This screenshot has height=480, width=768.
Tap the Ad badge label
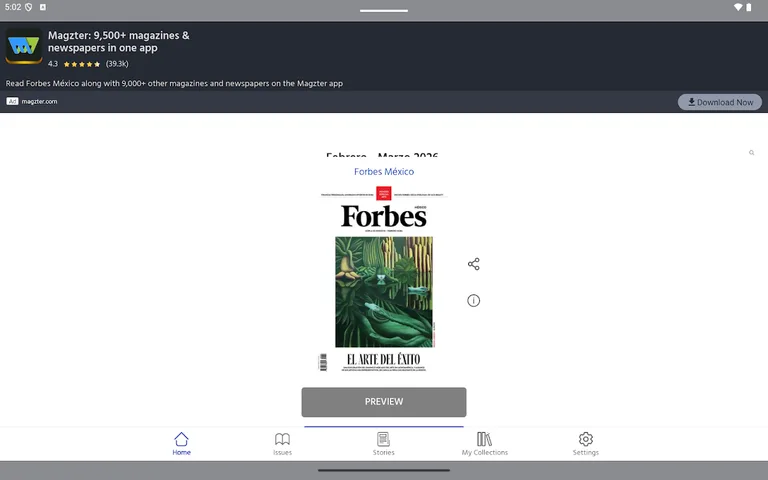tap(12, 101)
